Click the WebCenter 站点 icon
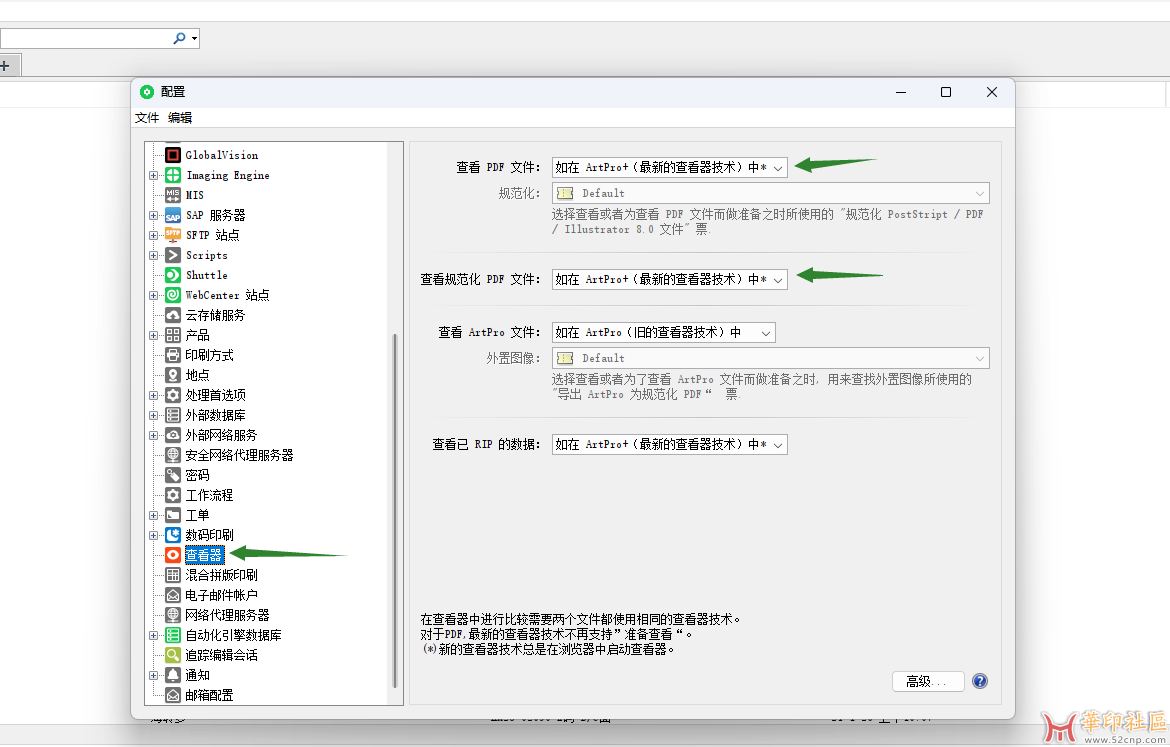Viewport: 1170px width, 747px height. point(173,295)
